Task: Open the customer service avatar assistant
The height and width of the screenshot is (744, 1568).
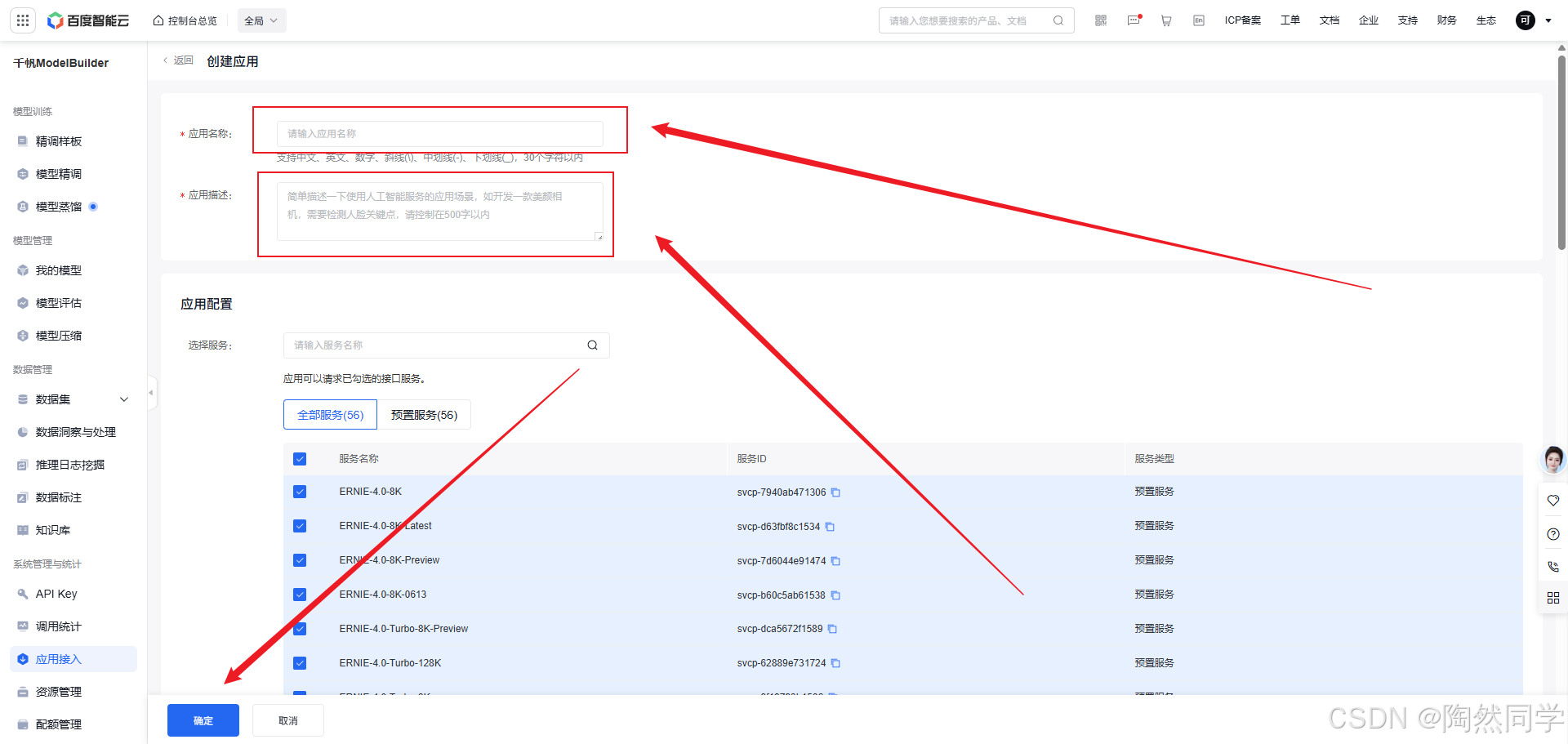Action: click(x=1553, y=460)
